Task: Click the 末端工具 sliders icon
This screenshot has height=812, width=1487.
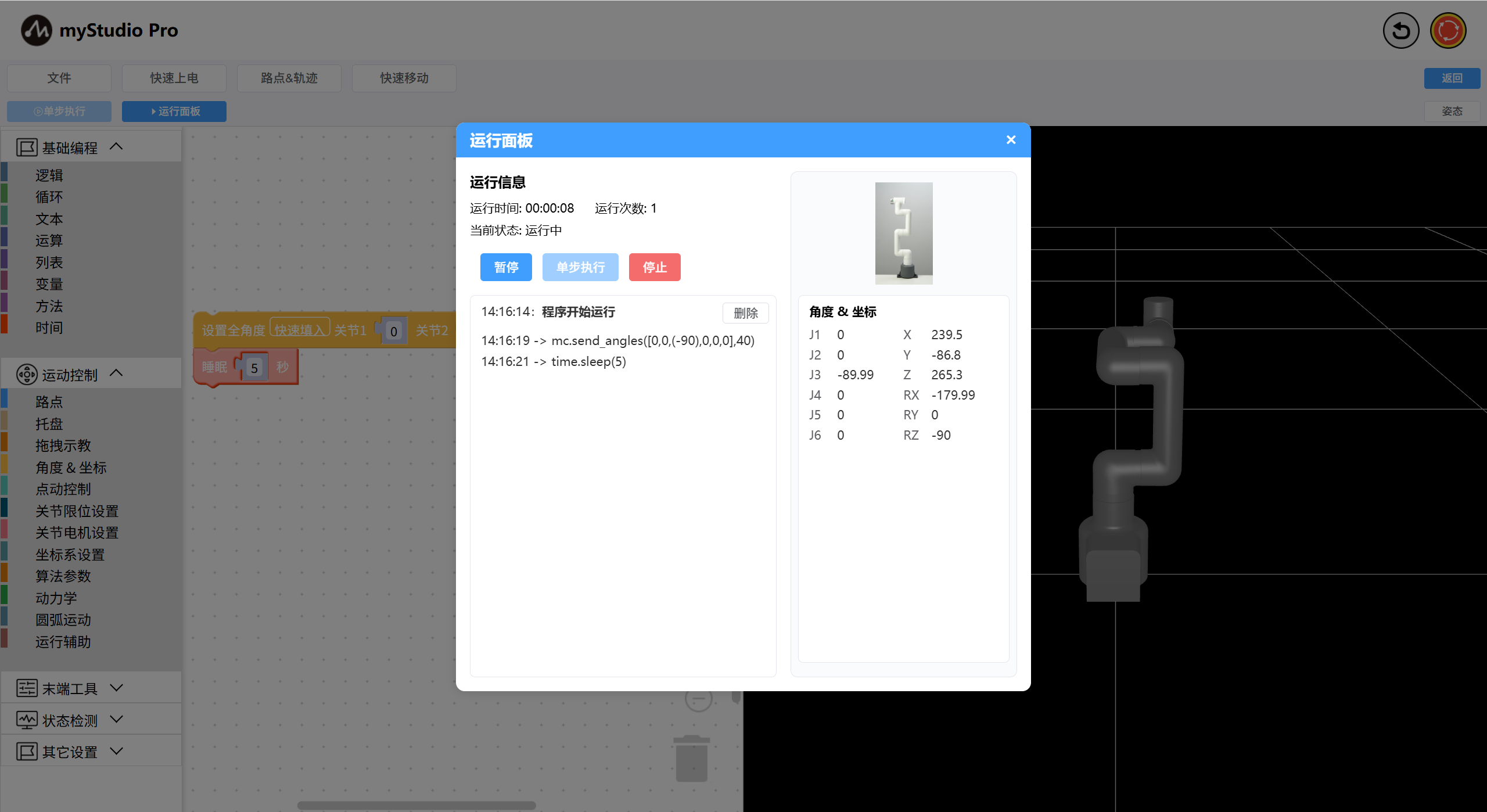Action: click(x=27, y=688)
